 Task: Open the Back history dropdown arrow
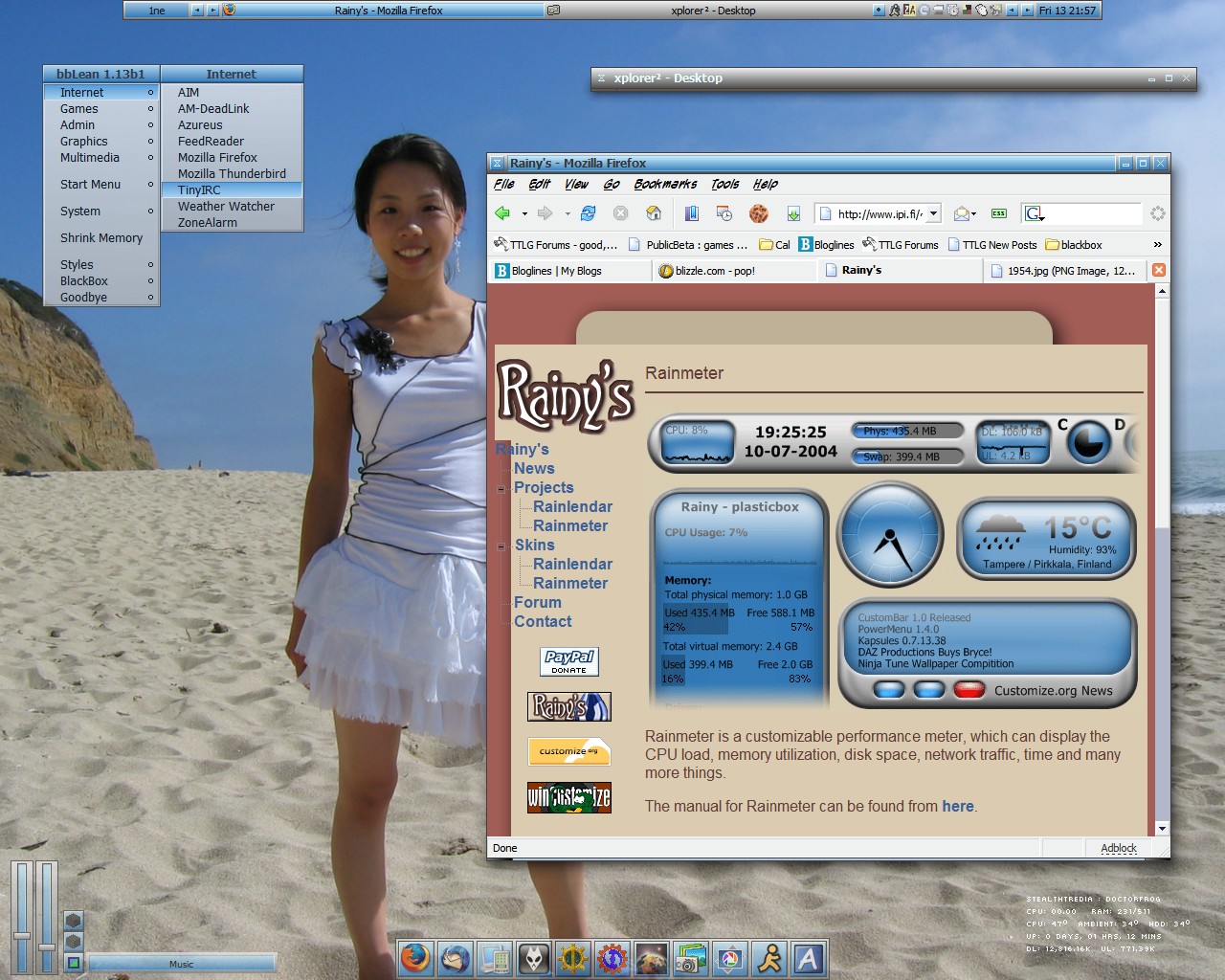tap(524, 214)
